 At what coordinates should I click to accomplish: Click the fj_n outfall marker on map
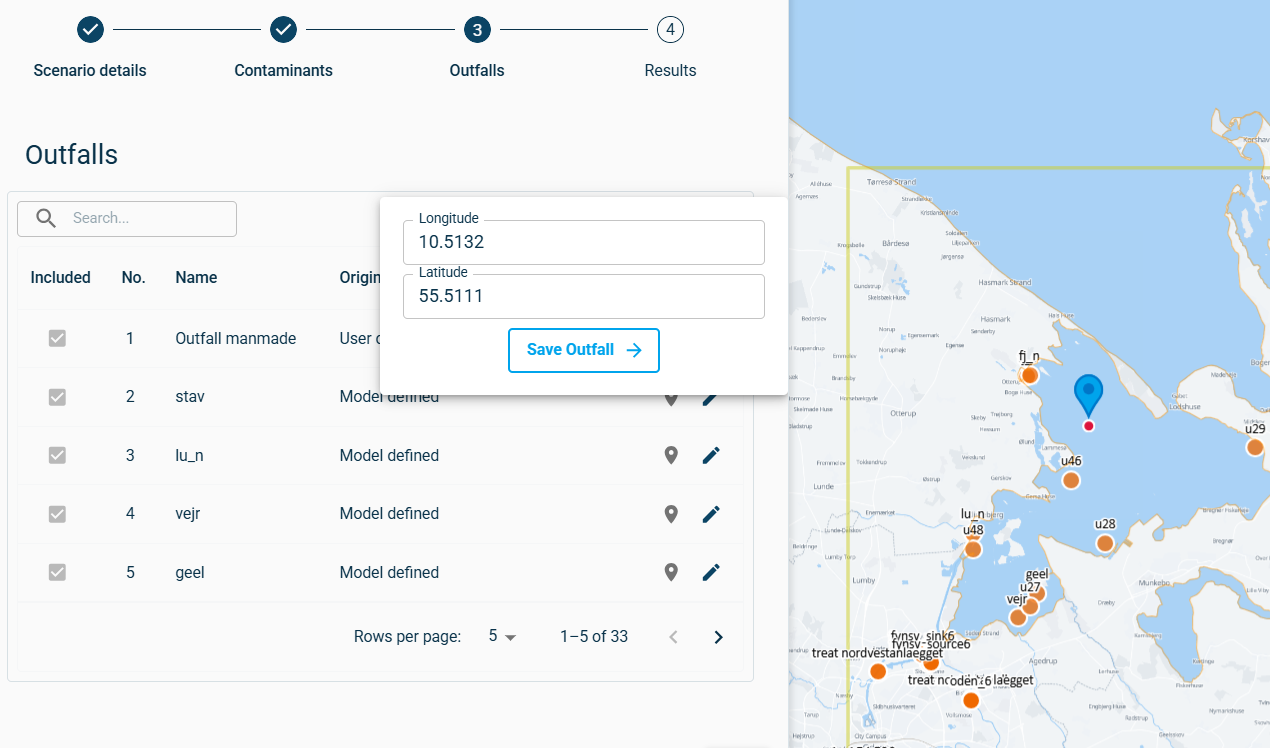tap(1029, 375)
